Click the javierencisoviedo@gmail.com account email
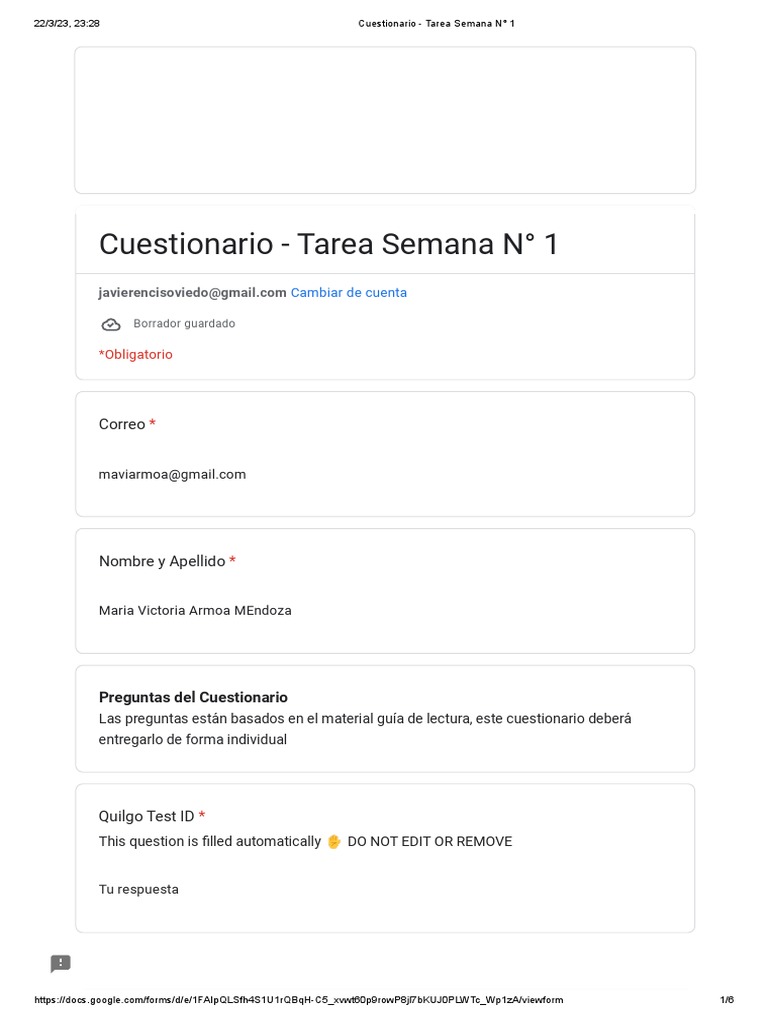This screenshot has width=768, height=1024. pyautogui.click(x=192, y=293)
